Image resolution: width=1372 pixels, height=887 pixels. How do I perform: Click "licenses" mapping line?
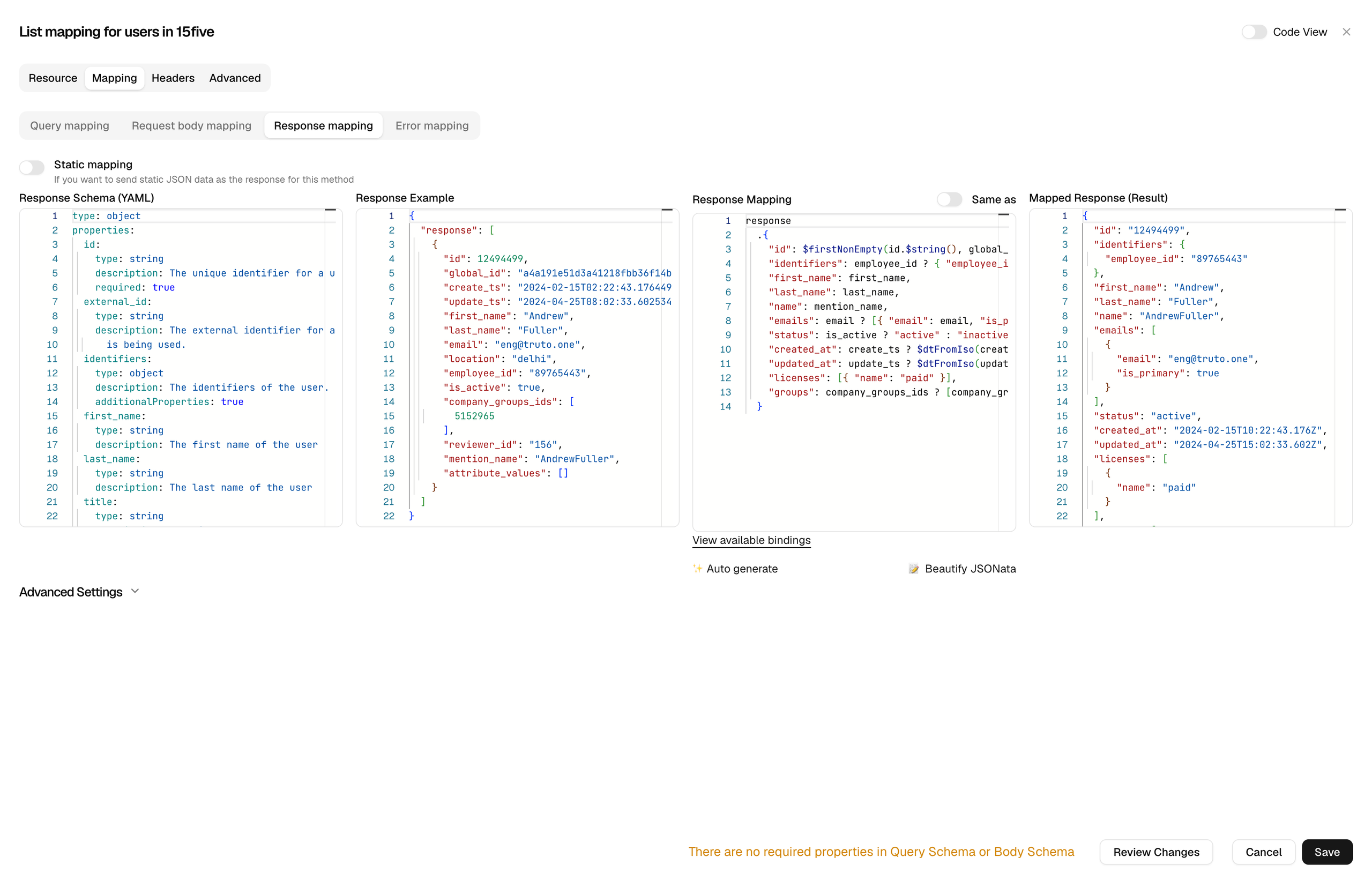(x=862, y=378)
